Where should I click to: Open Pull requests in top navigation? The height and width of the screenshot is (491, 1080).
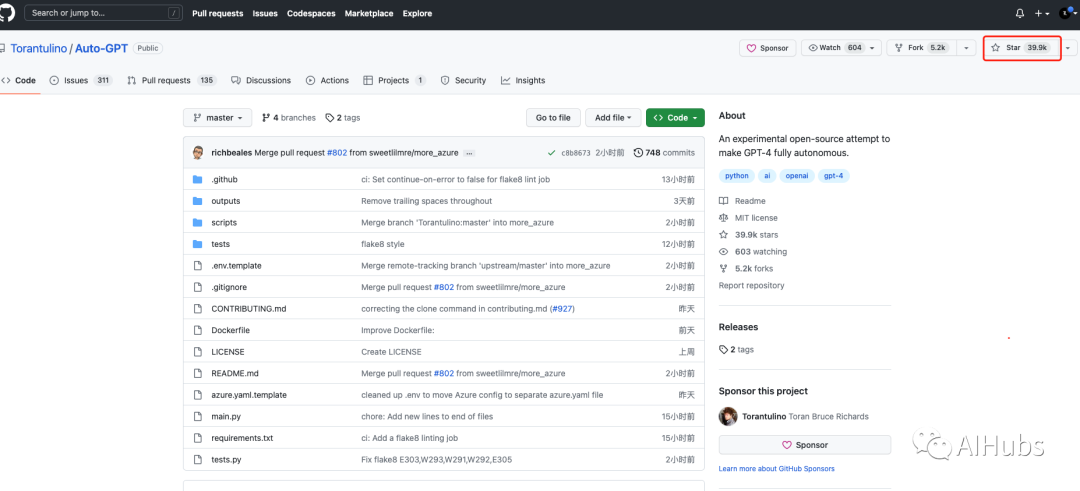218,13
